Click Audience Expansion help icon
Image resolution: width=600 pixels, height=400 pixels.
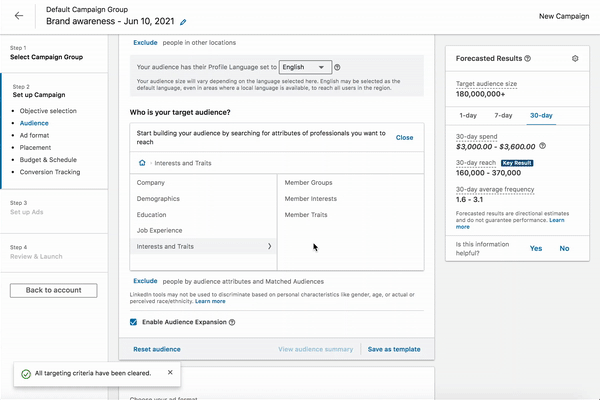[232, 322]
